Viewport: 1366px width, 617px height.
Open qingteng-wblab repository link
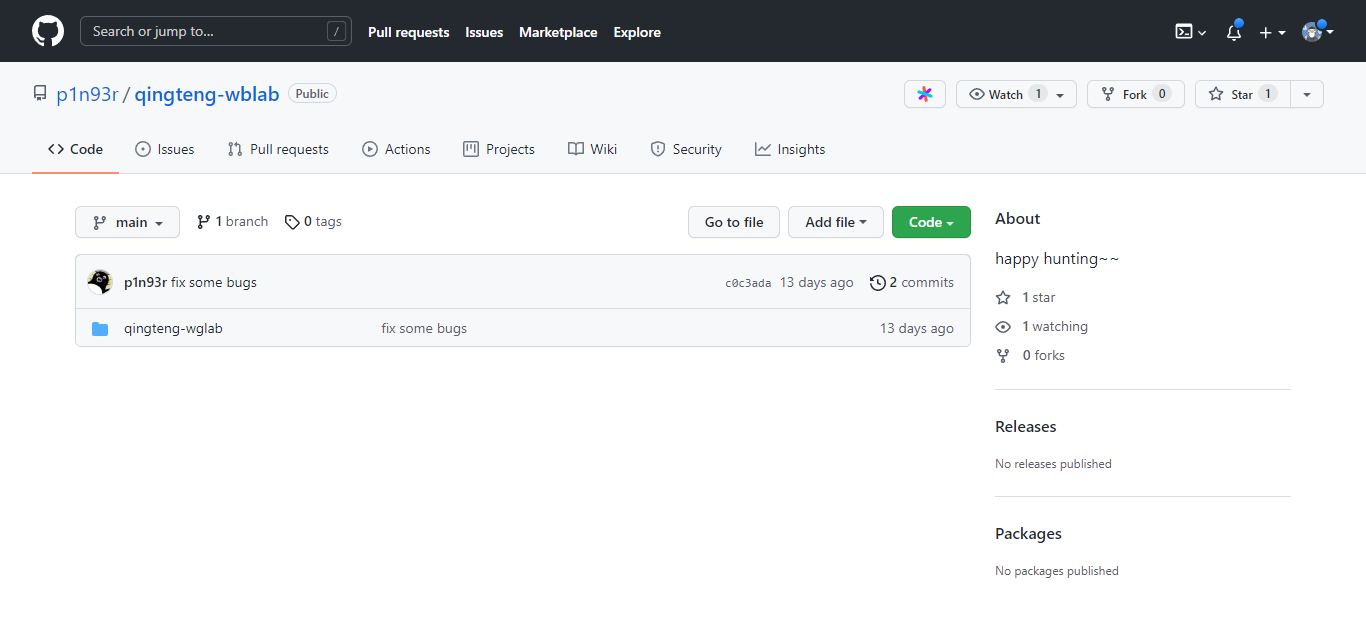pos(207,94)
